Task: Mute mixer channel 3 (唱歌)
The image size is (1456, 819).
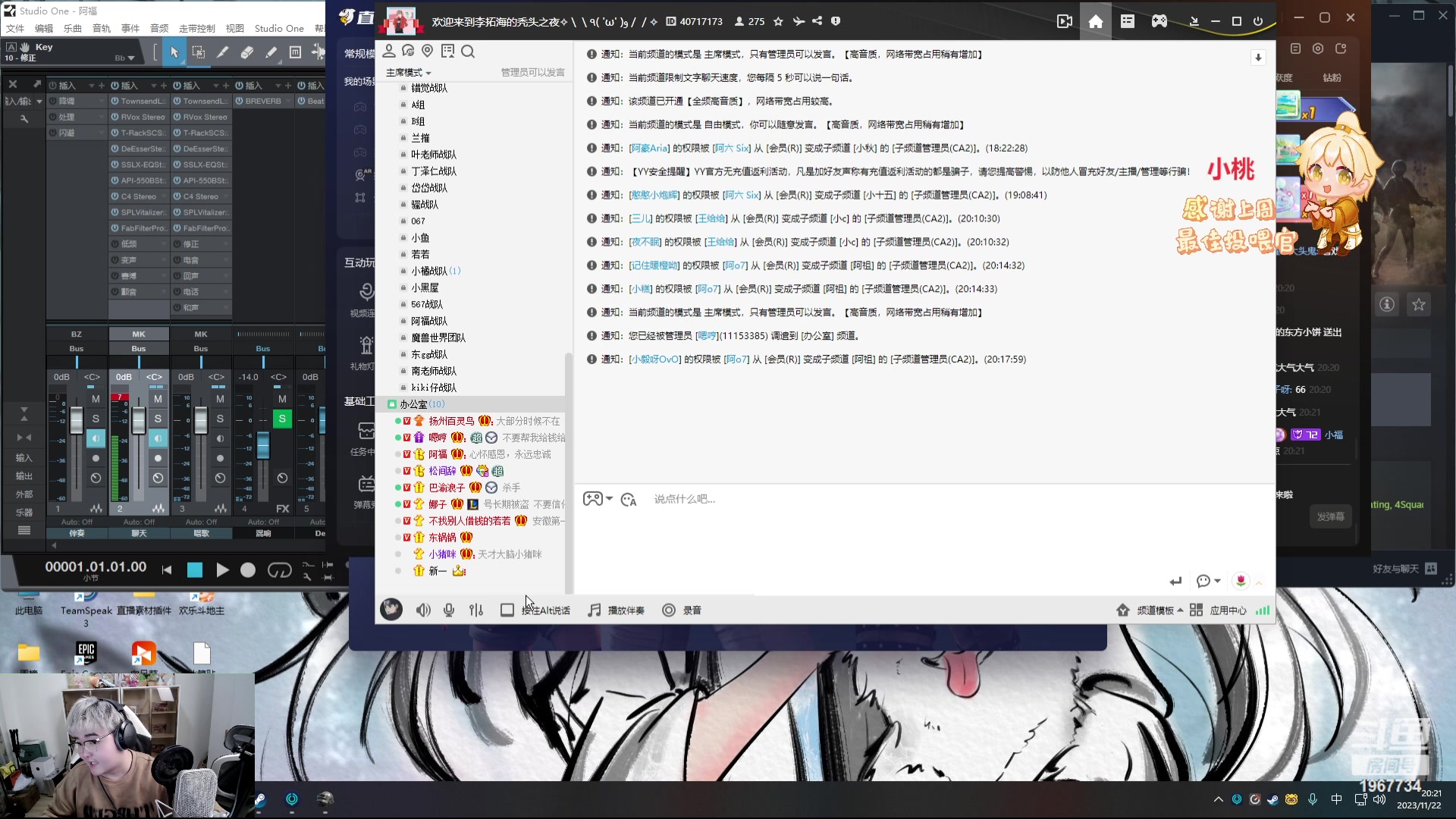Action: click(x=220, y=399)
